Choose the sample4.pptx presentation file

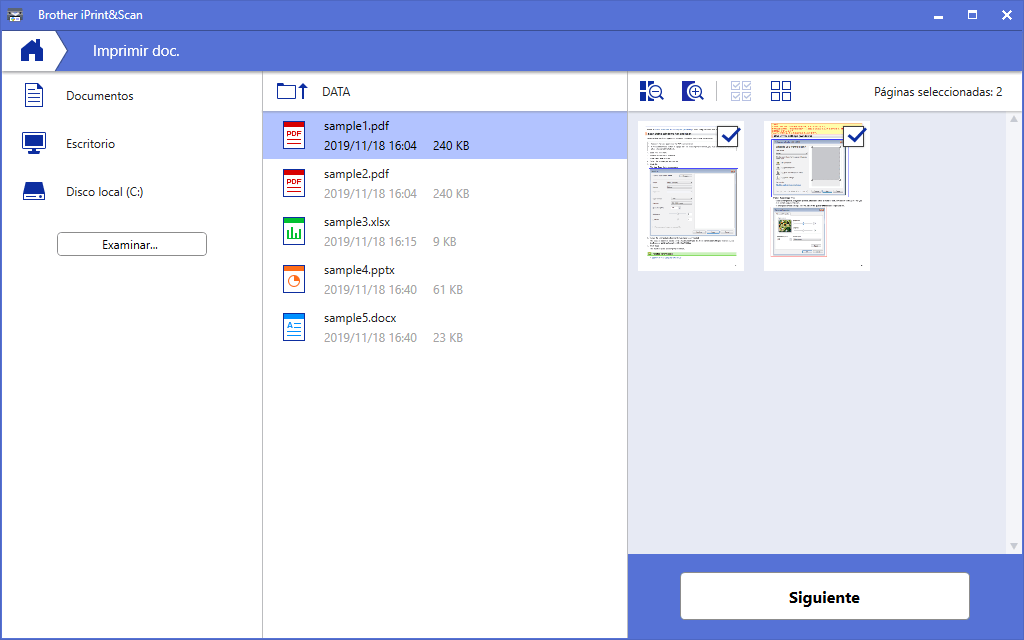coord(444,280)
